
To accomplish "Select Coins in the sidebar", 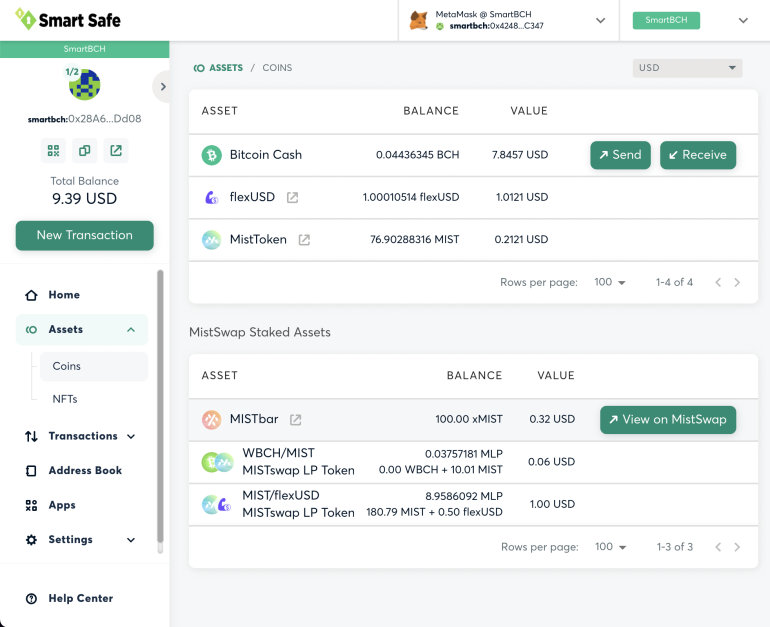I will pyautogui.click(x=94, y=366).
